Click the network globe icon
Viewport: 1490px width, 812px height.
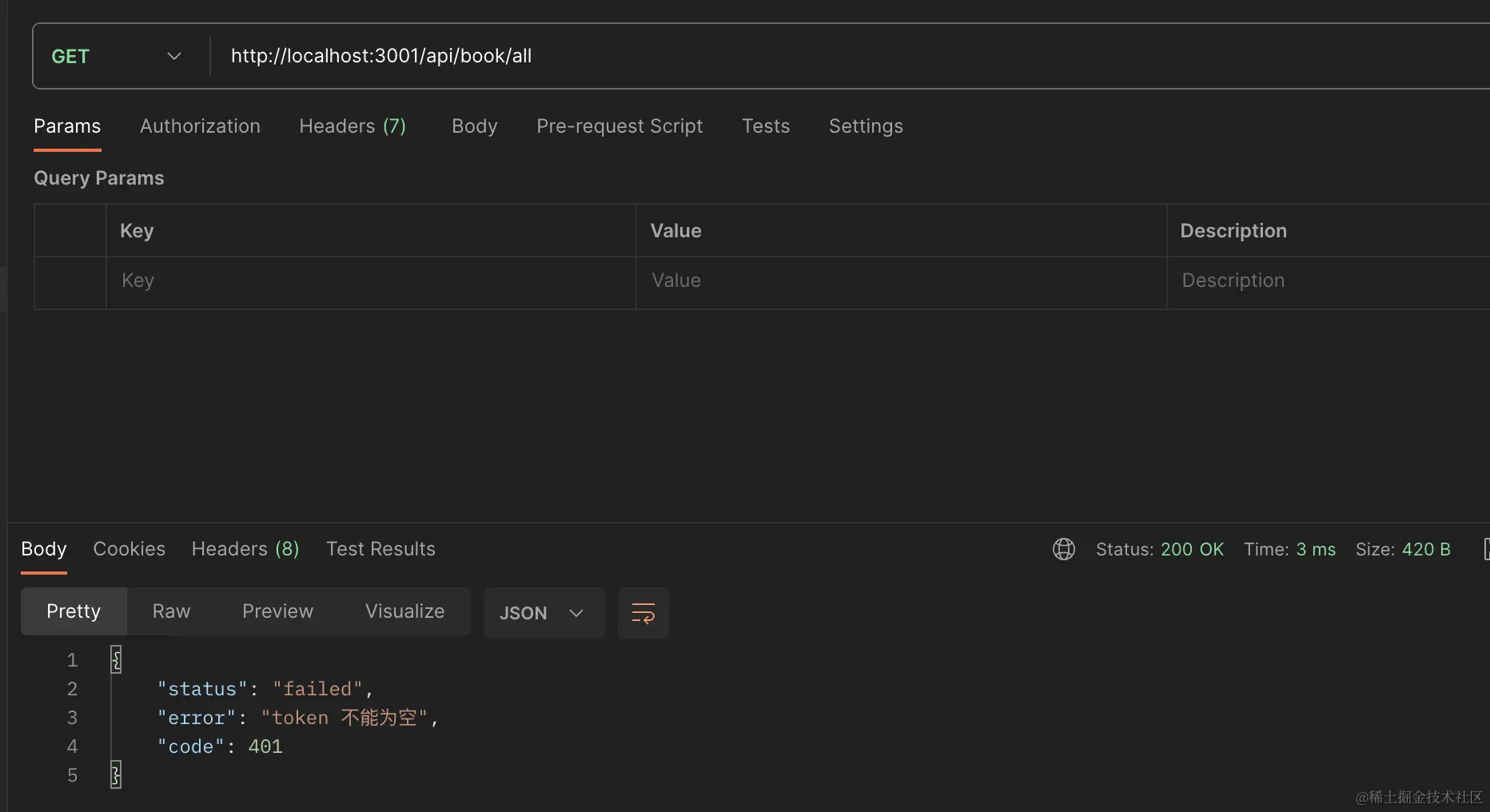point(1063,549)
